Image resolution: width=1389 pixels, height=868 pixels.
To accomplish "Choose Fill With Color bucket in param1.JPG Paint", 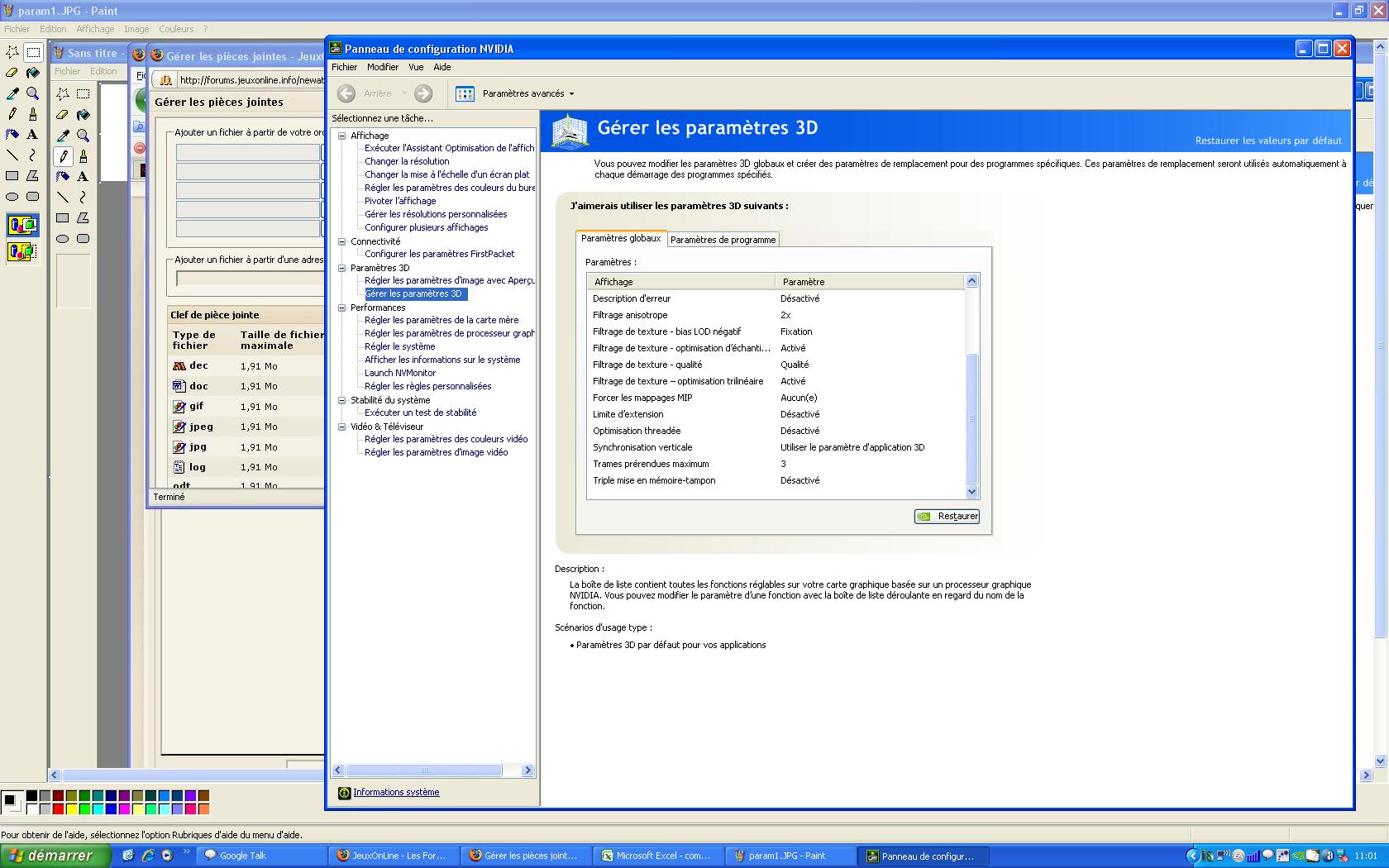I will click(x=33, y=73).
